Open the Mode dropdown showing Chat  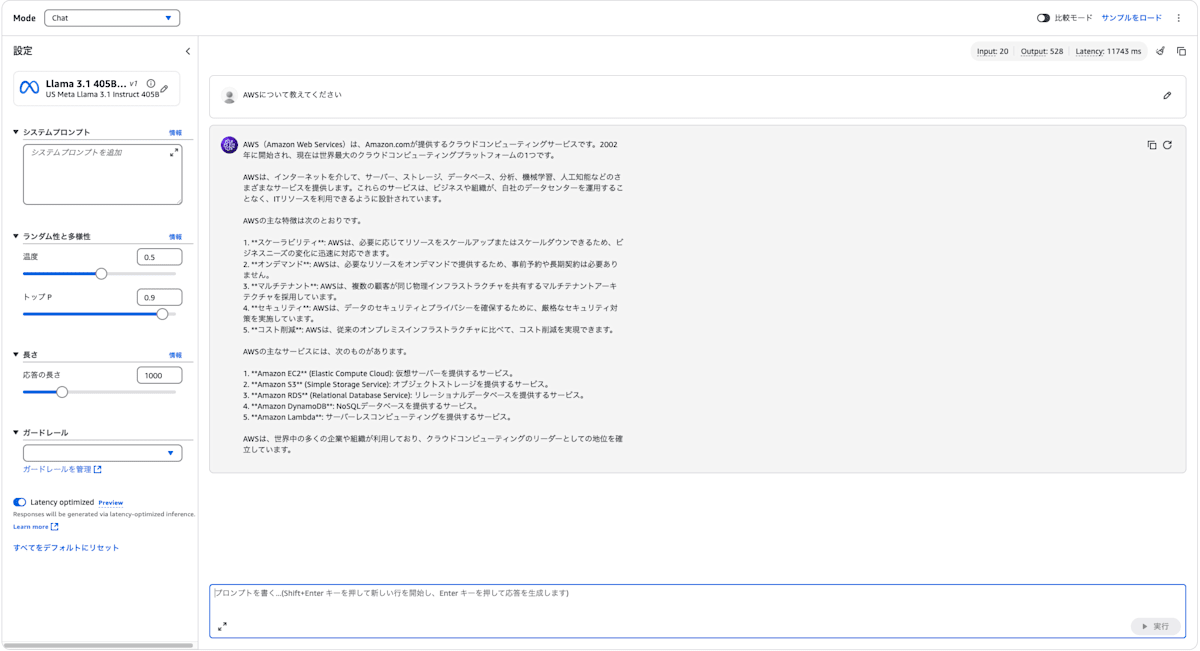point(112,18)
